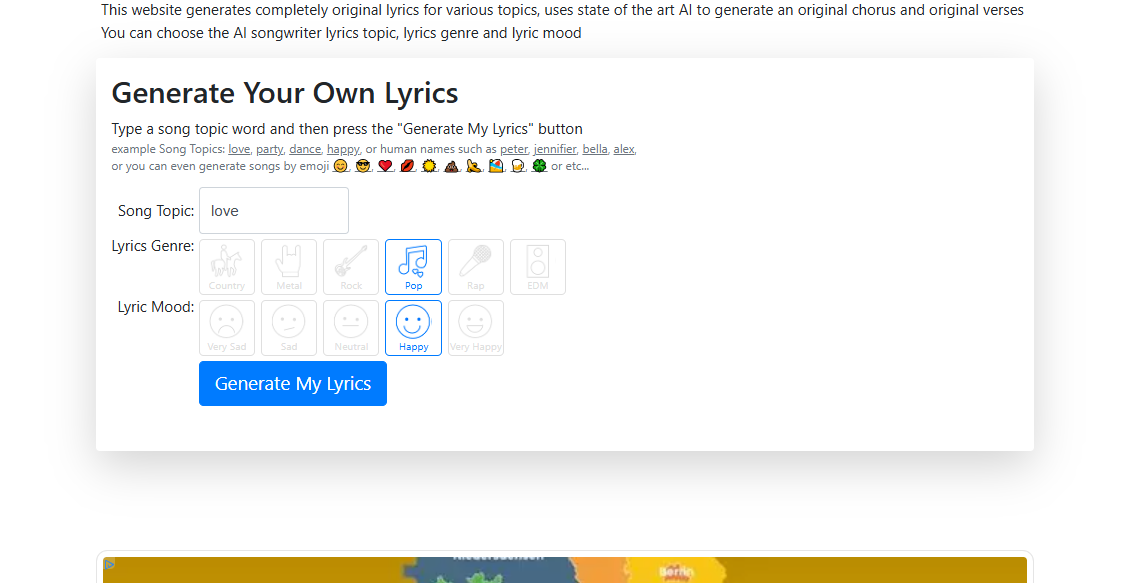Choose the Neutral mood option
1143x583 pixels.
[351, 327]
